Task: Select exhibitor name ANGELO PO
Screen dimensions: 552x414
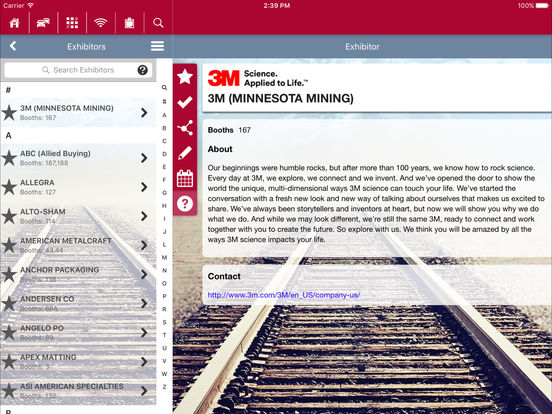Action: 42,328
